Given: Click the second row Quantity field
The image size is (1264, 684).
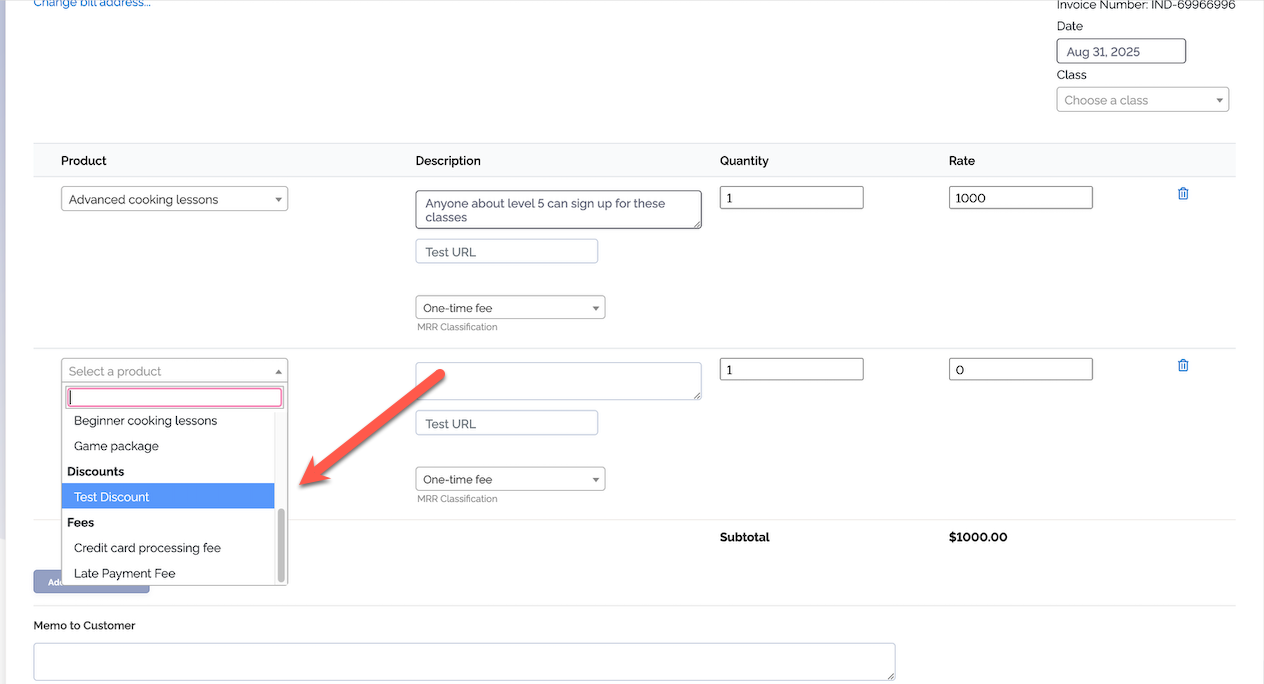Looking at the screenshot, I should pos(790,370).
